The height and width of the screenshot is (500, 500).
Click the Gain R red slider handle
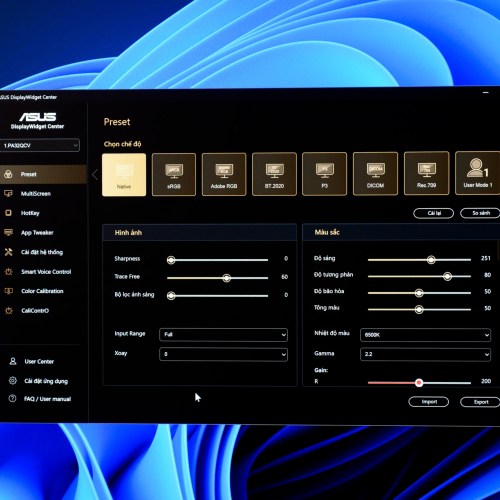pyautogui.click(x=419, y=383)
